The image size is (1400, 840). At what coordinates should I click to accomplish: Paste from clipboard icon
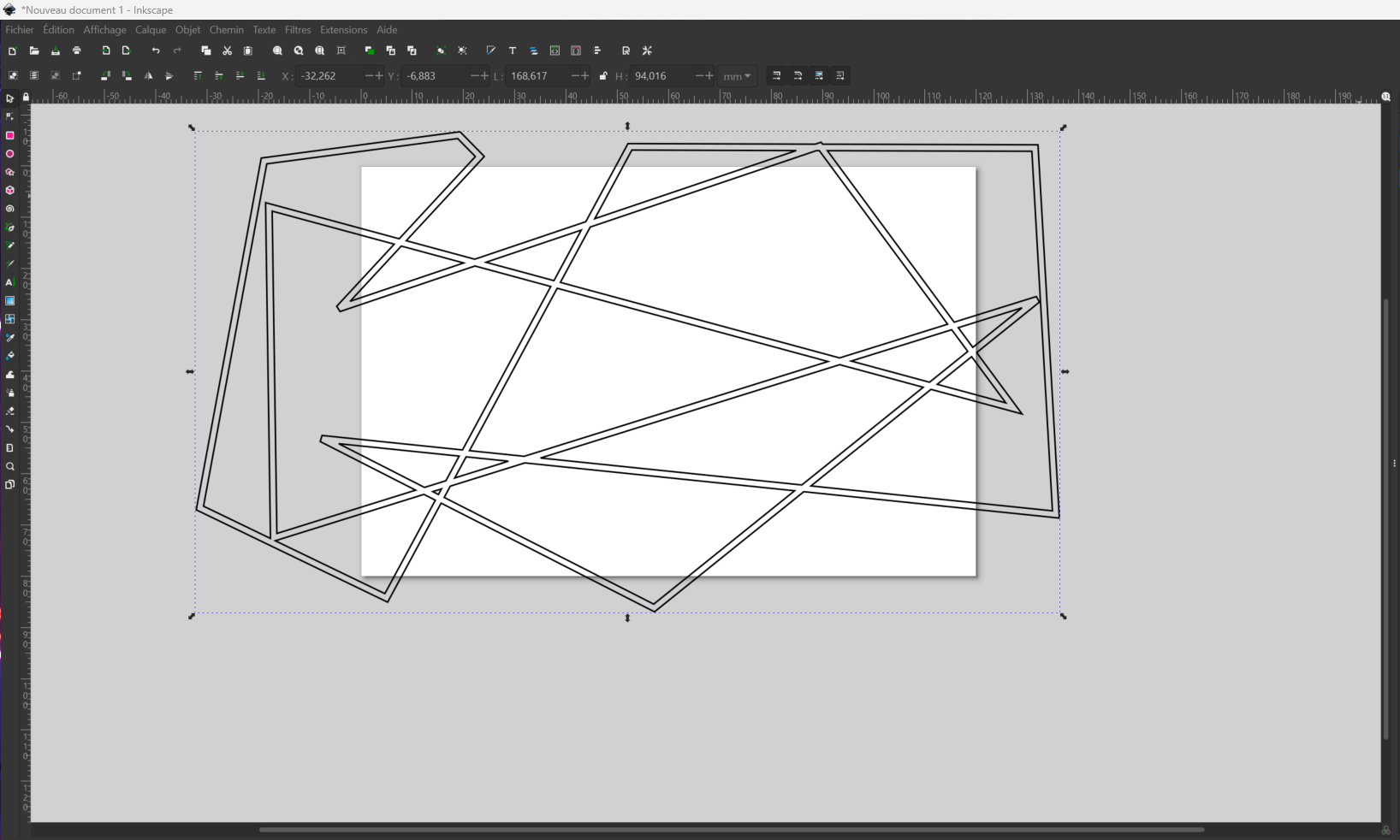pos(249,51)
